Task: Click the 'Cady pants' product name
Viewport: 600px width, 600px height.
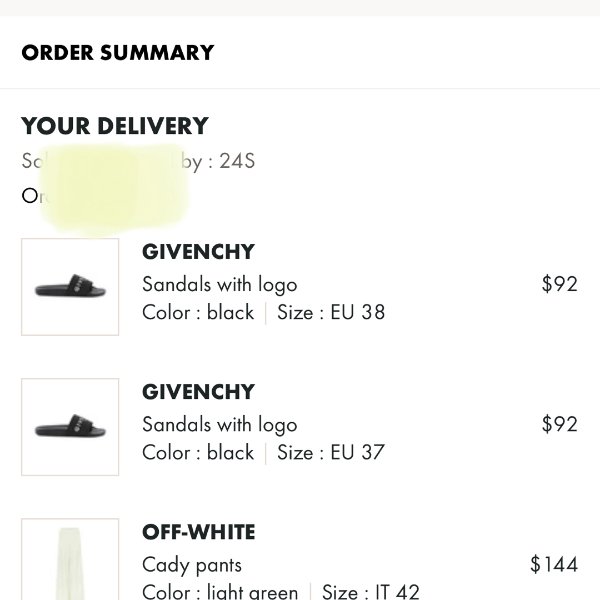Action: [191, 565]
